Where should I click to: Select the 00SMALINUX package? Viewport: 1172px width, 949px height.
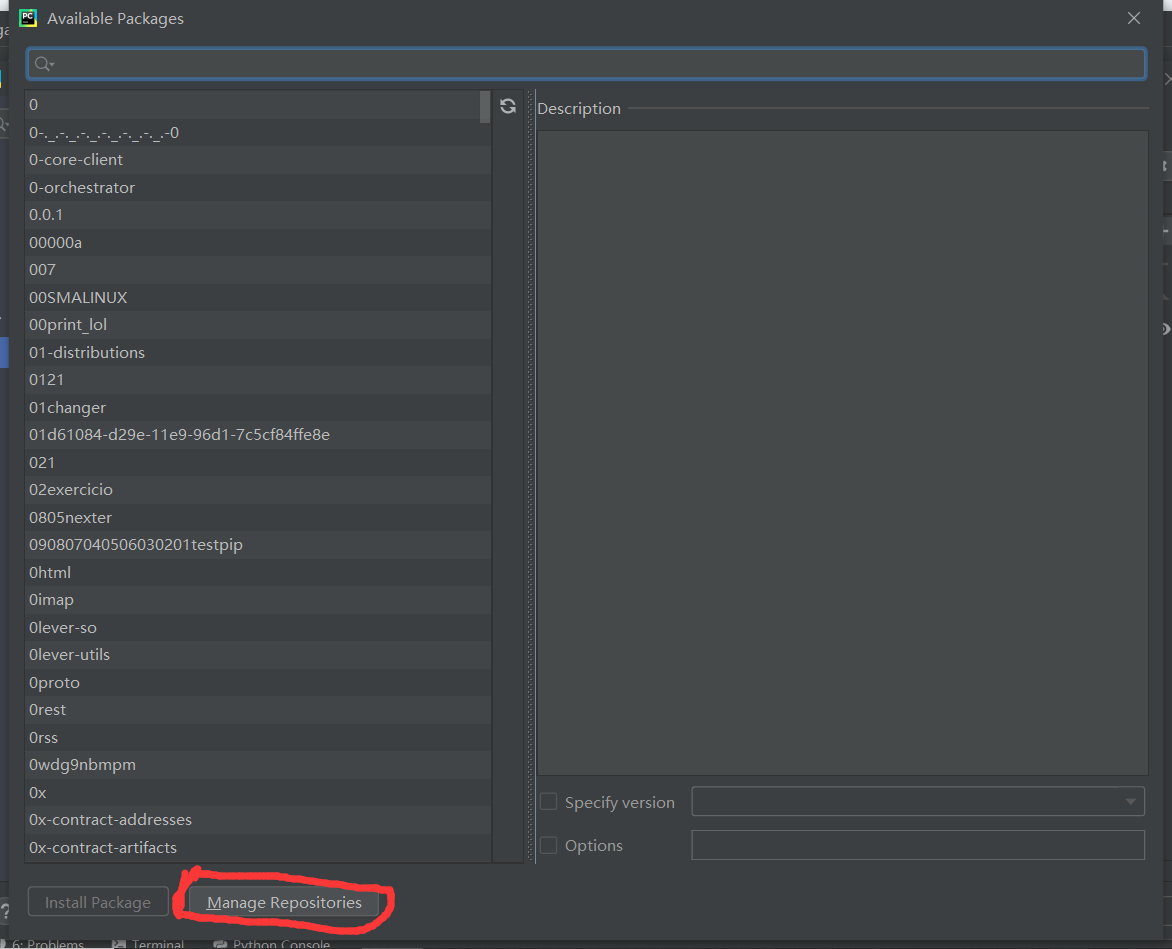(x=258, y=297)
